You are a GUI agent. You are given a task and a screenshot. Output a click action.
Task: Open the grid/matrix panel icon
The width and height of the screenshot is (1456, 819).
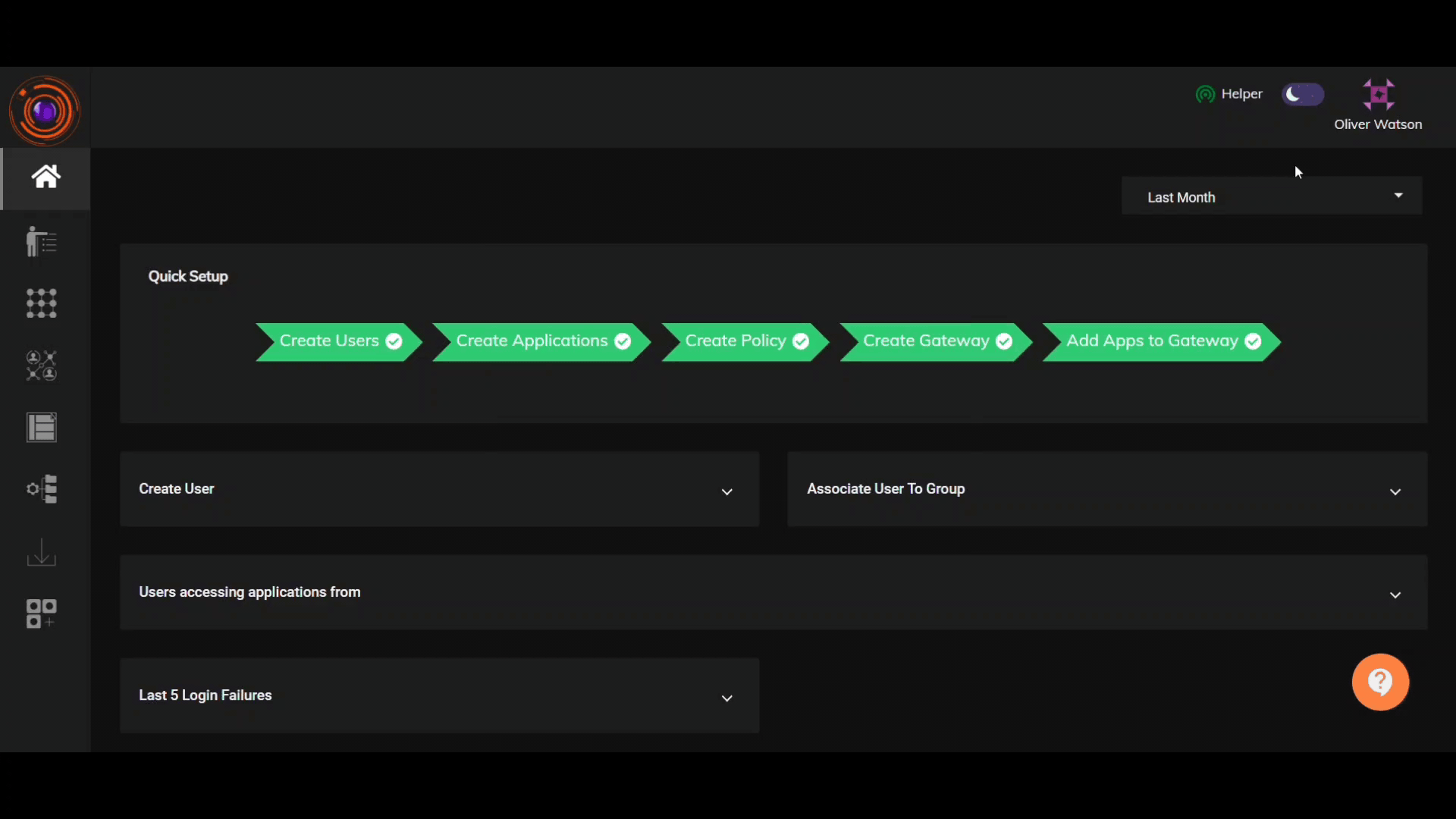40,303
